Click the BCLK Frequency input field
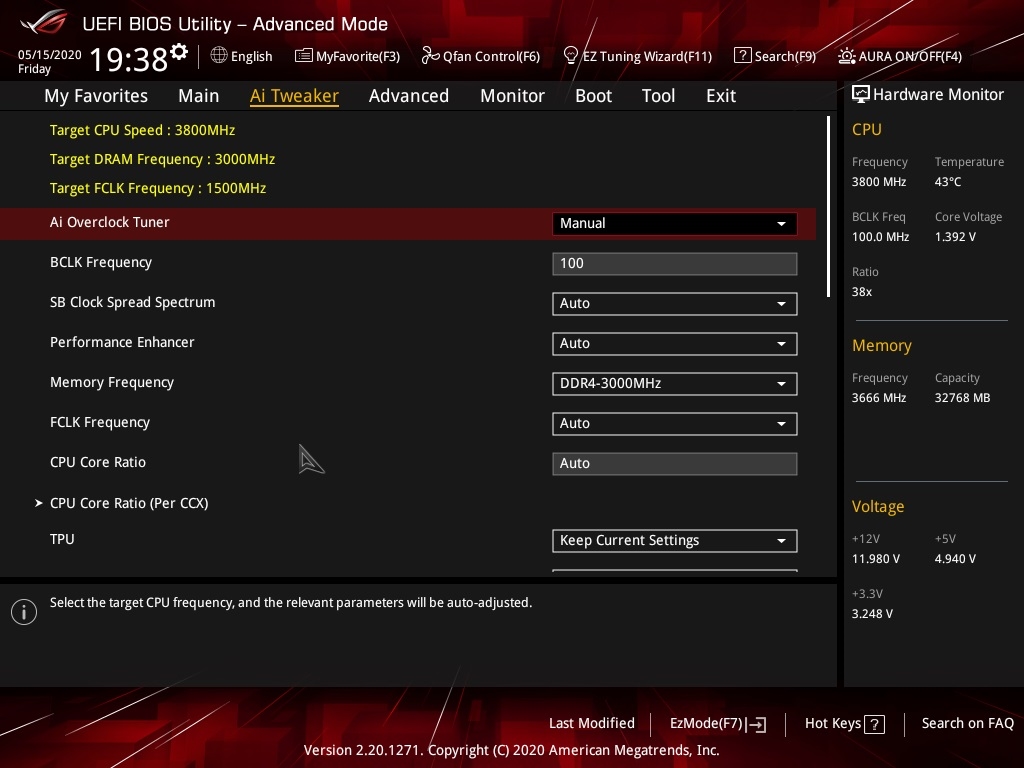1024x768 pixels. point(675,264)
